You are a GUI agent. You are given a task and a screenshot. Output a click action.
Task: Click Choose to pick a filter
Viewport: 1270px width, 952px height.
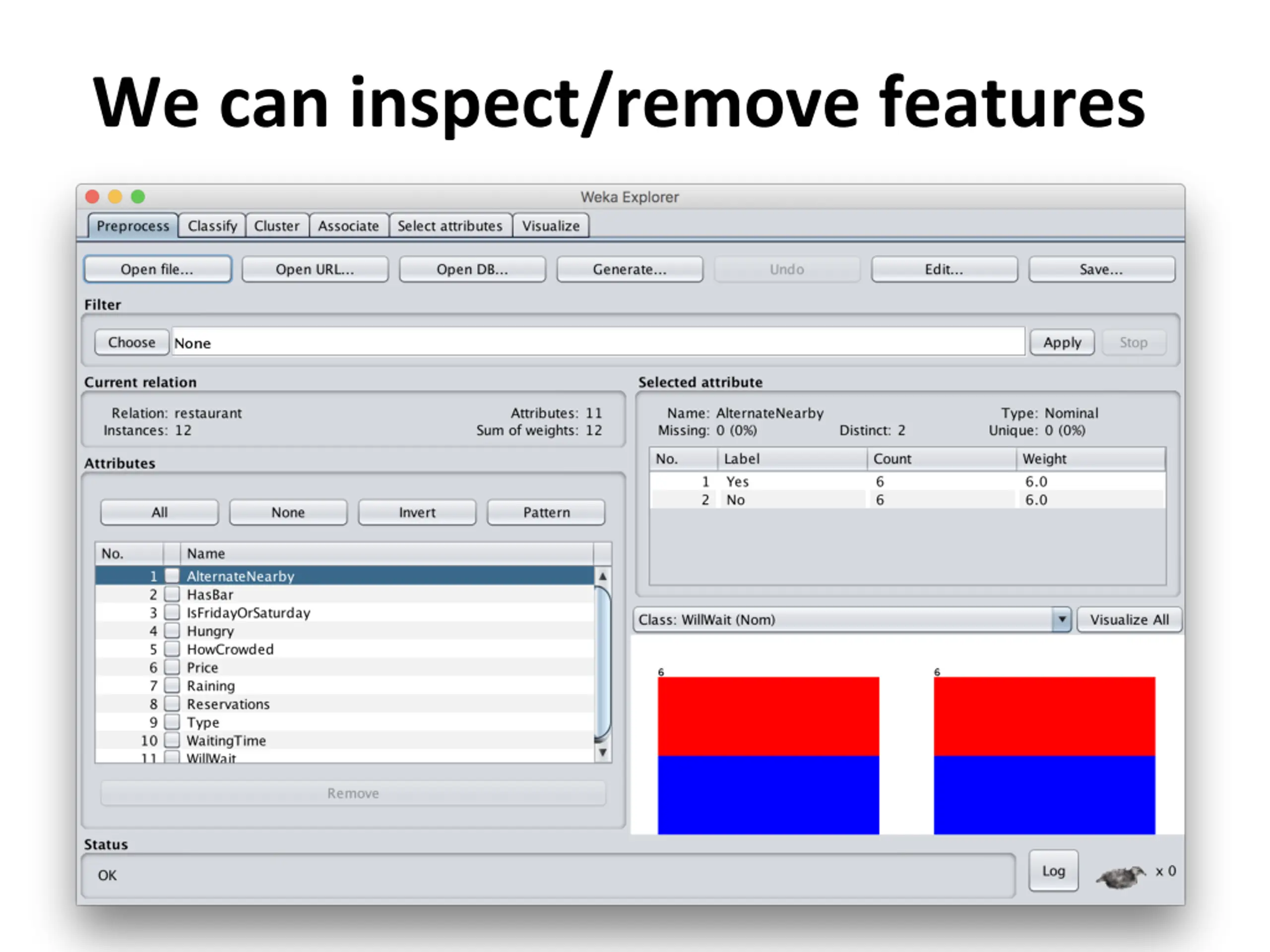point(131,343)
